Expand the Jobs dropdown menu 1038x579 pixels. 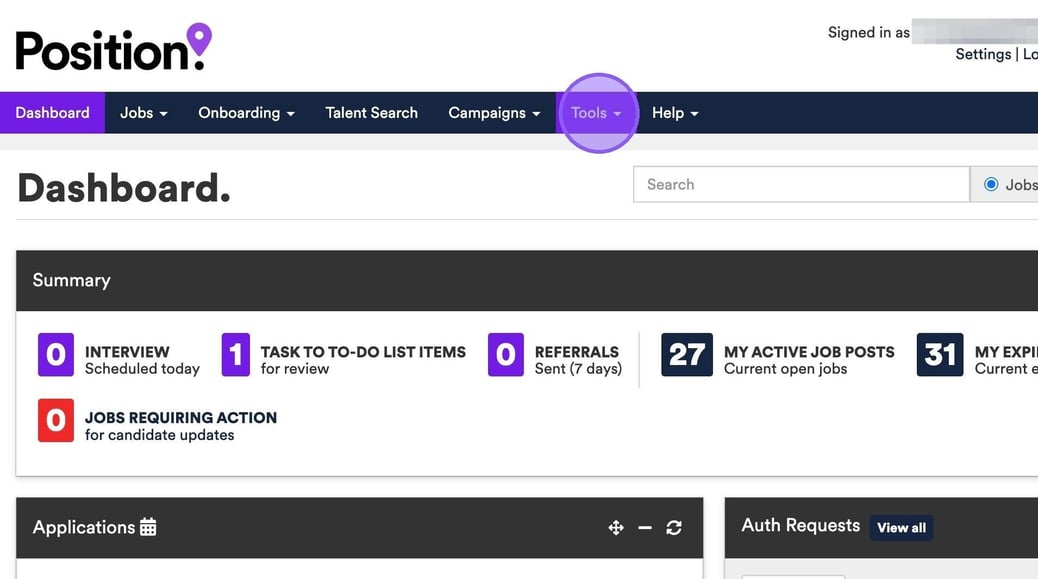click(x=143, y=113)
